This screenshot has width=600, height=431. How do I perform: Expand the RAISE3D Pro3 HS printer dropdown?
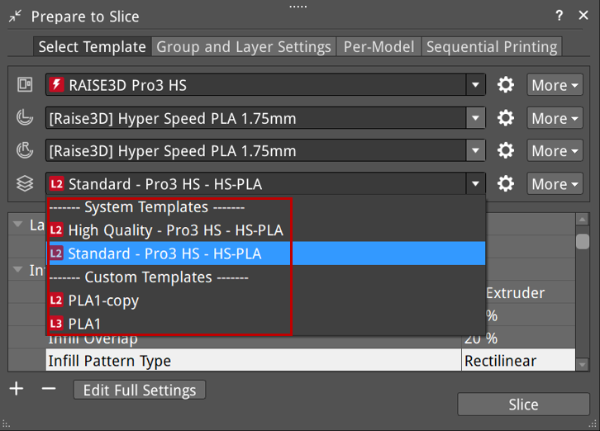(475, 85)
